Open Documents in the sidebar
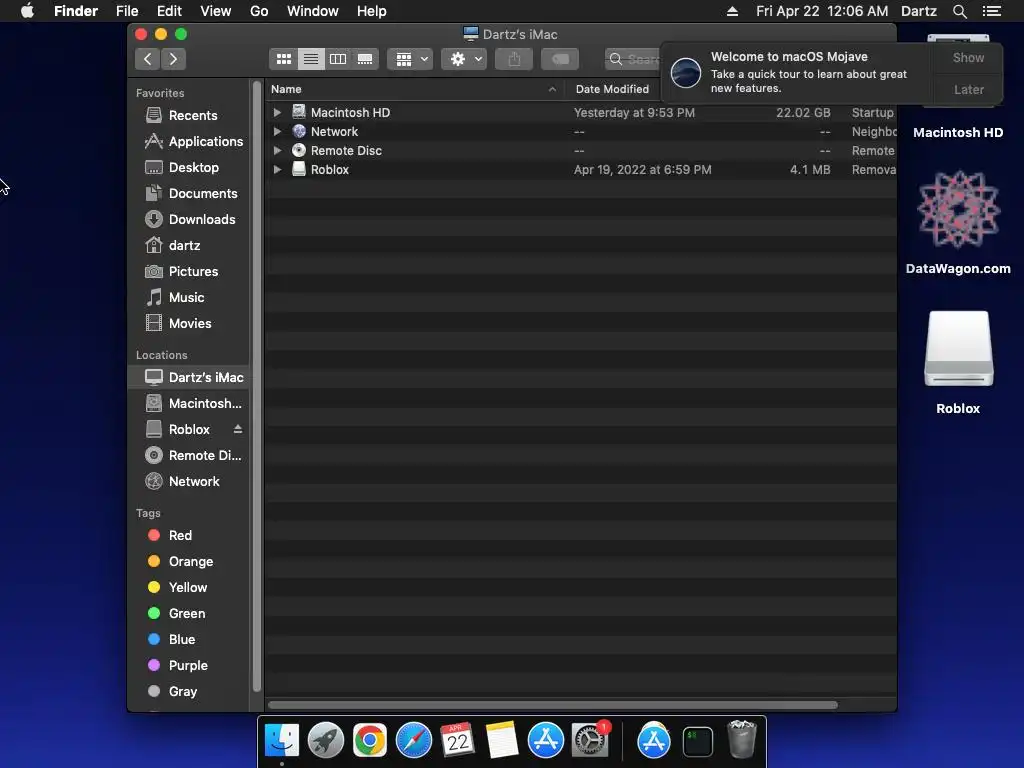The height and width of the screenshot is (768, 1024). pyautogui.click(x=188, y=194)
